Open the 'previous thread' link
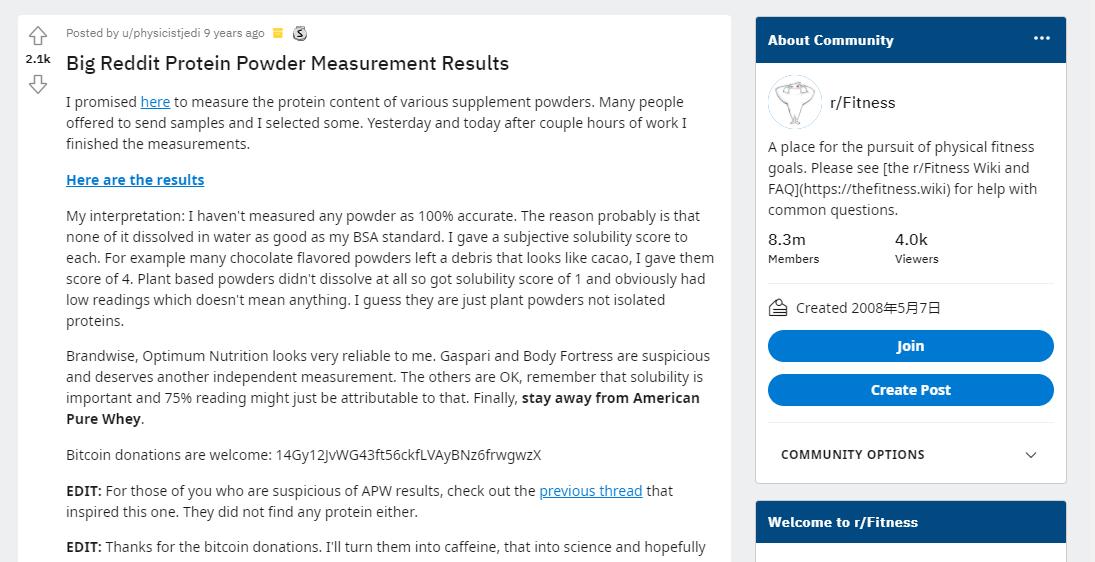The width and height of the screenshot is (1095, 562). pyautogui.click(x=590, y=491)
